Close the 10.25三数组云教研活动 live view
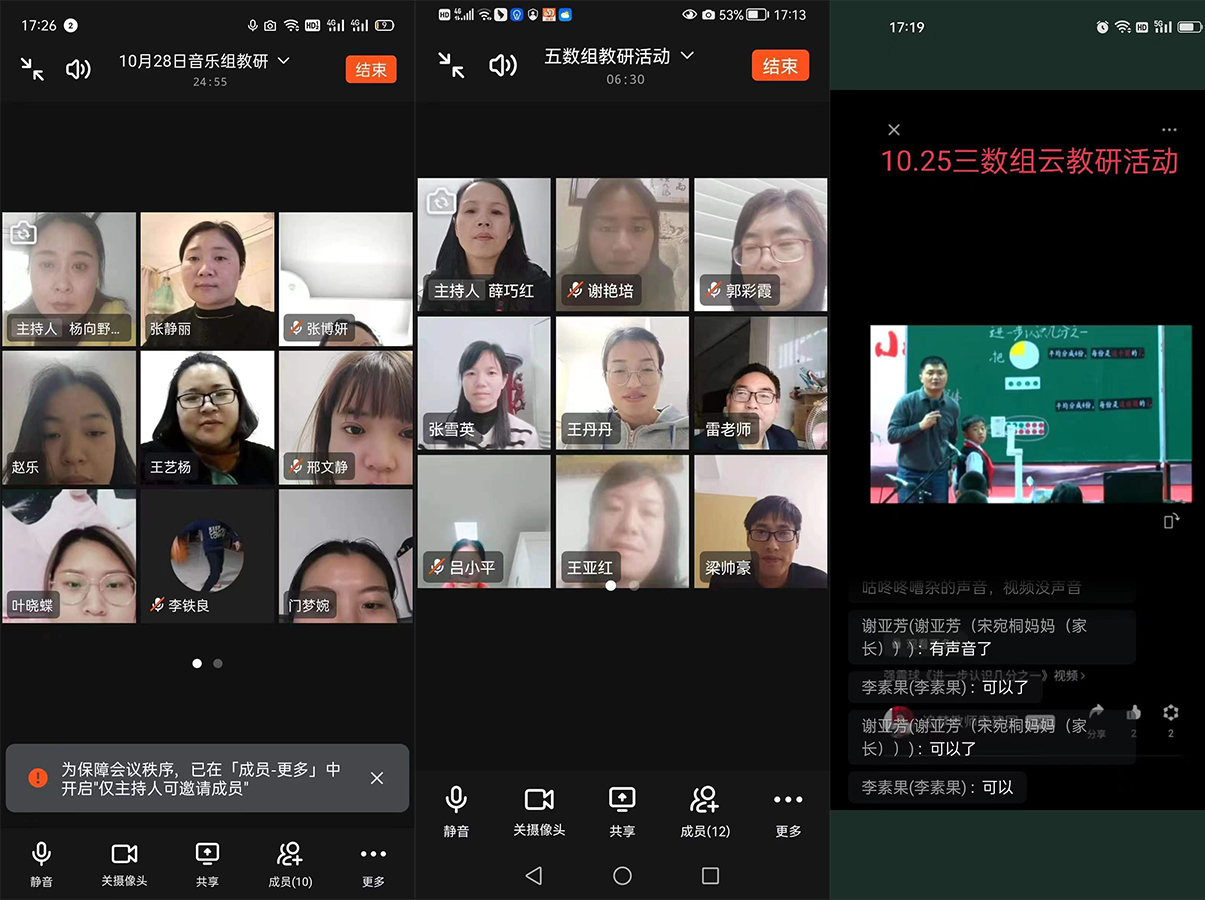The image size is (1205, 900). pos(894,130)
